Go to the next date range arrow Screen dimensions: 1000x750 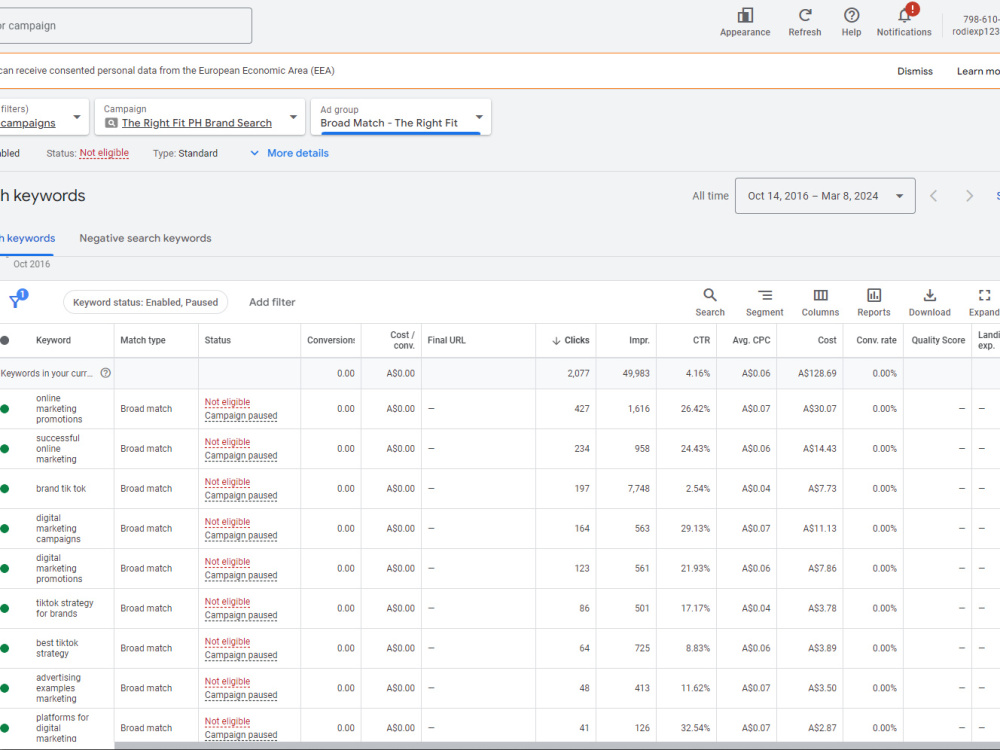(x=969, y=196)
